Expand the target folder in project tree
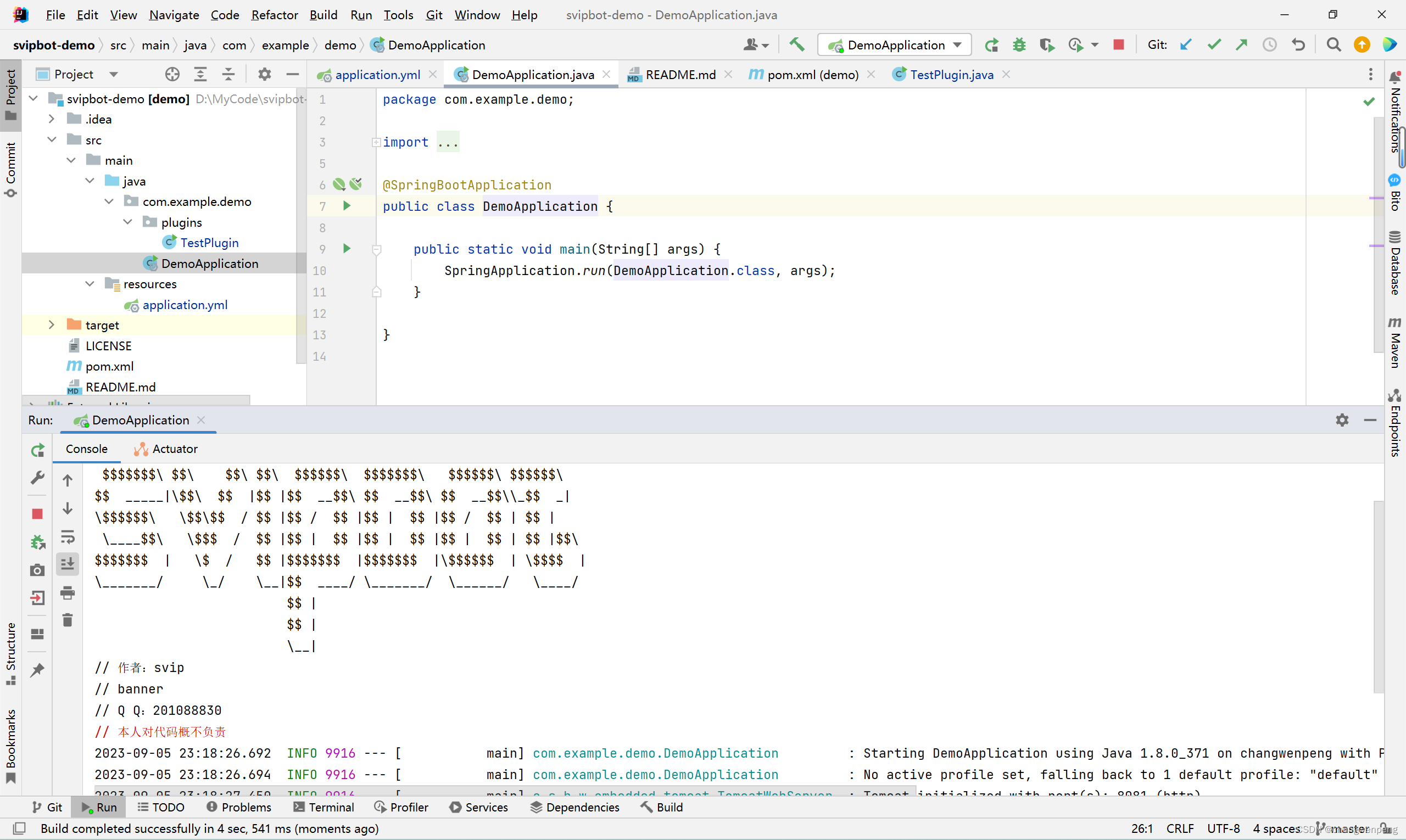Image resolution: width=1406 pixels, height=840 pixels. tap(52, 325)
